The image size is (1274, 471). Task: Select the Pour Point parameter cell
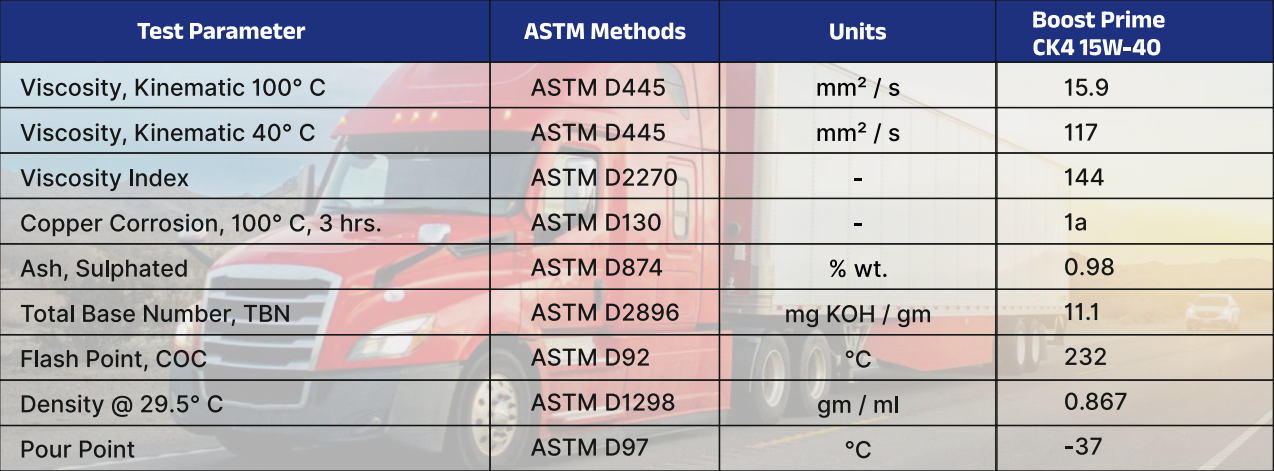pyautogui.click(x=77, y=450)
